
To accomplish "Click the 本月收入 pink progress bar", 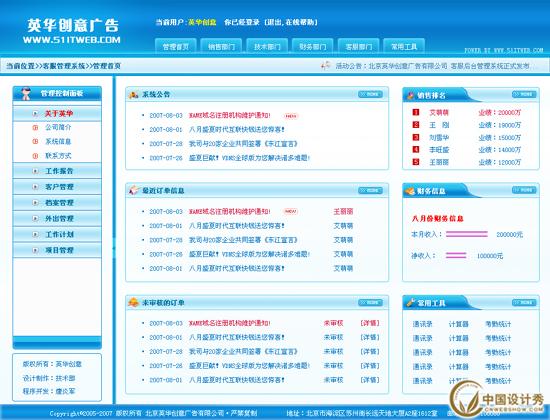I will coord(467,234).
